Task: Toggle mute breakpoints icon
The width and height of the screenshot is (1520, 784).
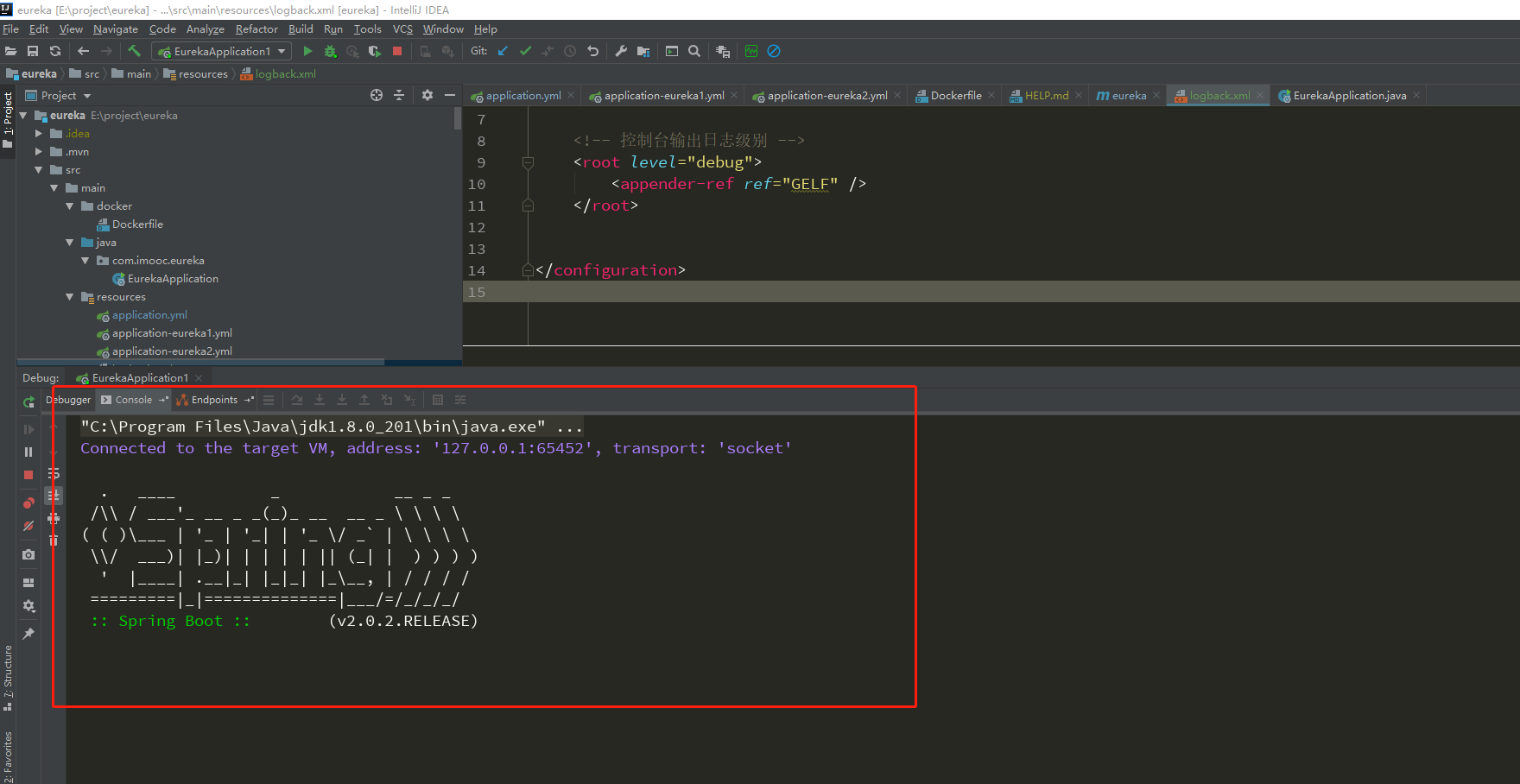Action: click(x=28, y=525)
